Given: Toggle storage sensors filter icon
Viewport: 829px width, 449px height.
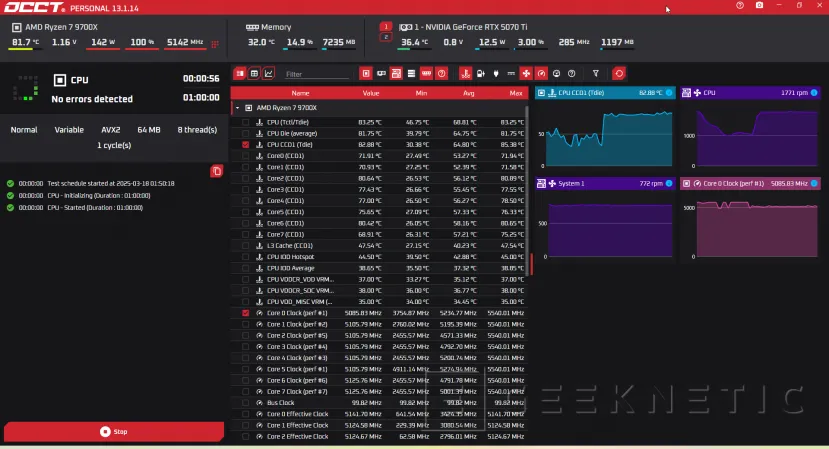Looking at the screenshot, I should point(411,74).
